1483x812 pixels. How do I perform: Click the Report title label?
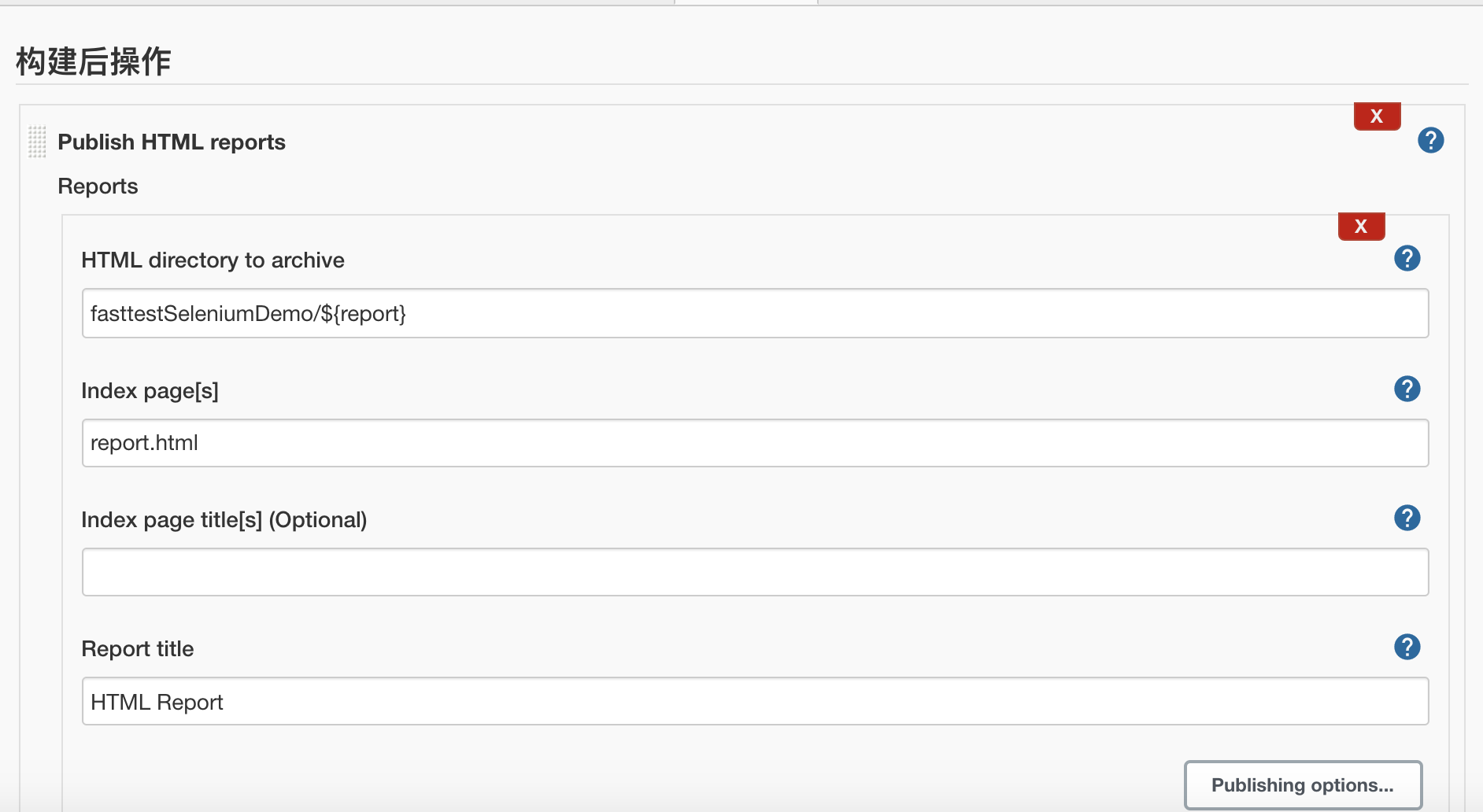point(137,649)
